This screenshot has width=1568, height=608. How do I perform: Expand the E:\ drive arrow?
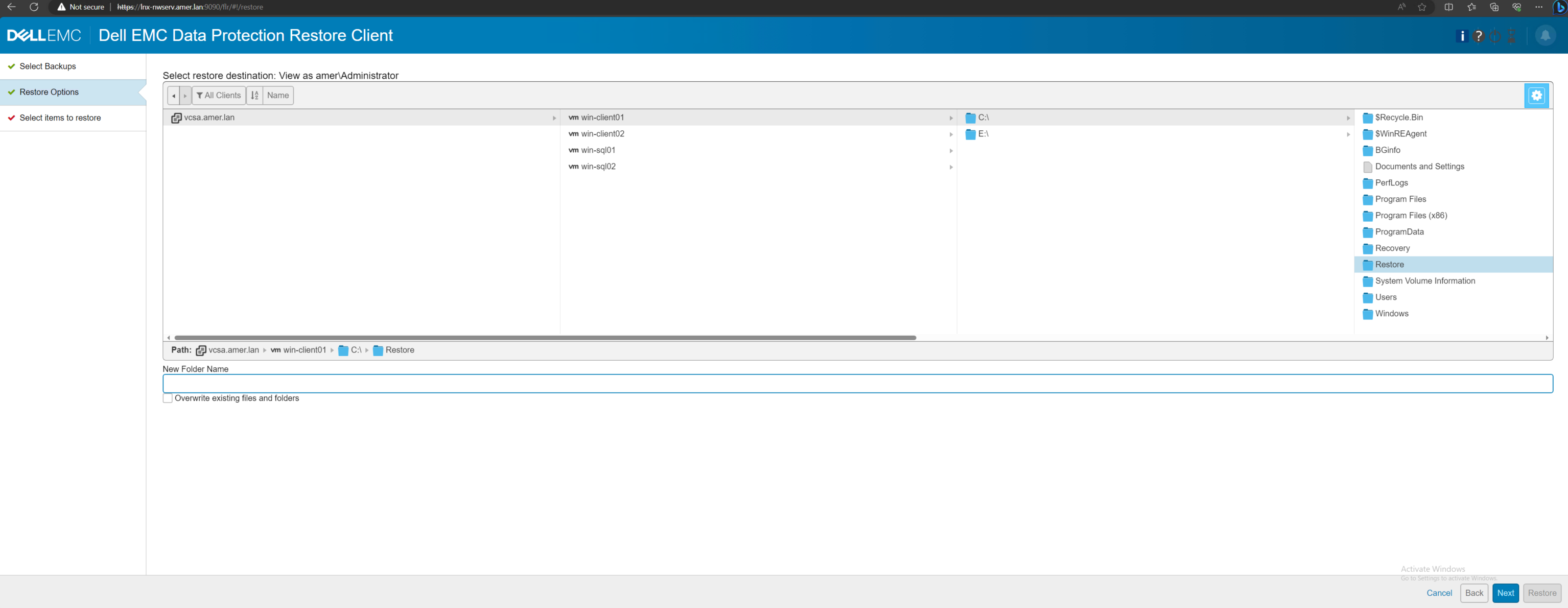[x=1348, y=134]
